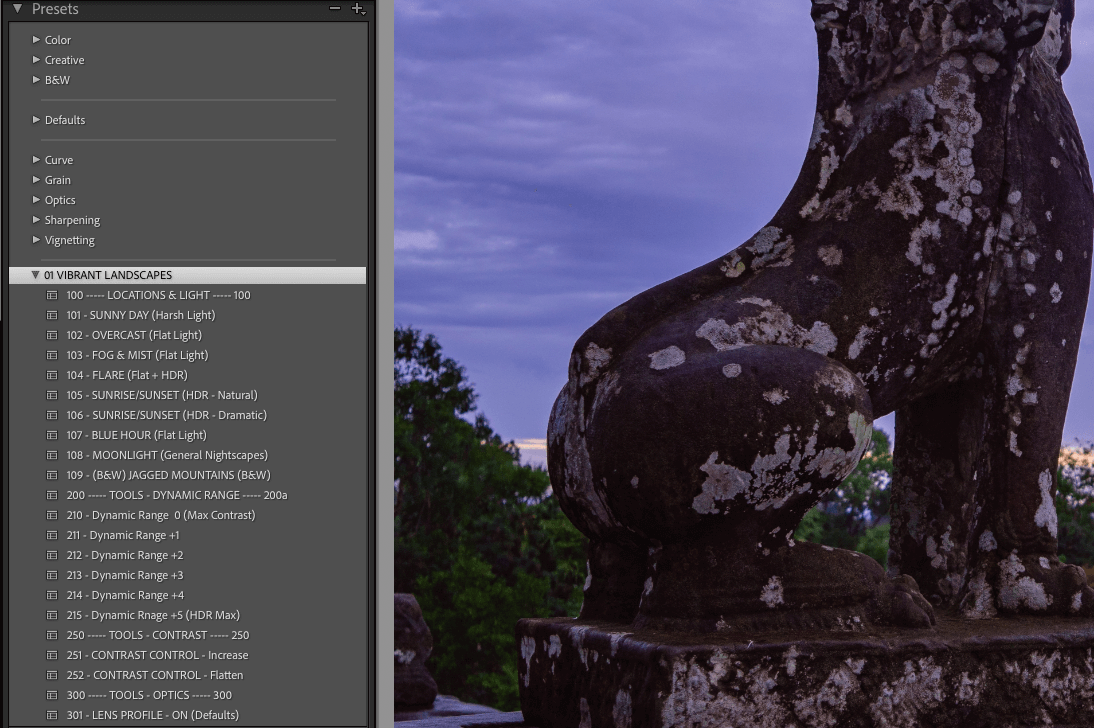1094x728 pixels.
Task: Click the minus icon in Presets header
Action: (x=335, y=9)
